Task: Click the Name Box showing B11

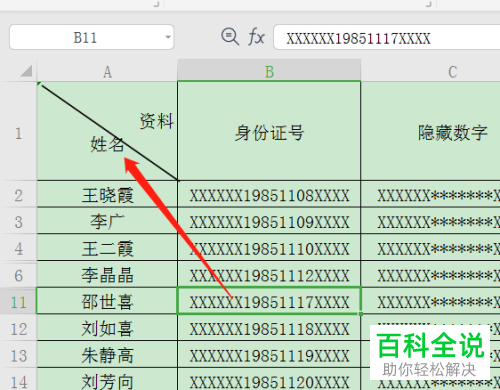Action: click(92, 37)
